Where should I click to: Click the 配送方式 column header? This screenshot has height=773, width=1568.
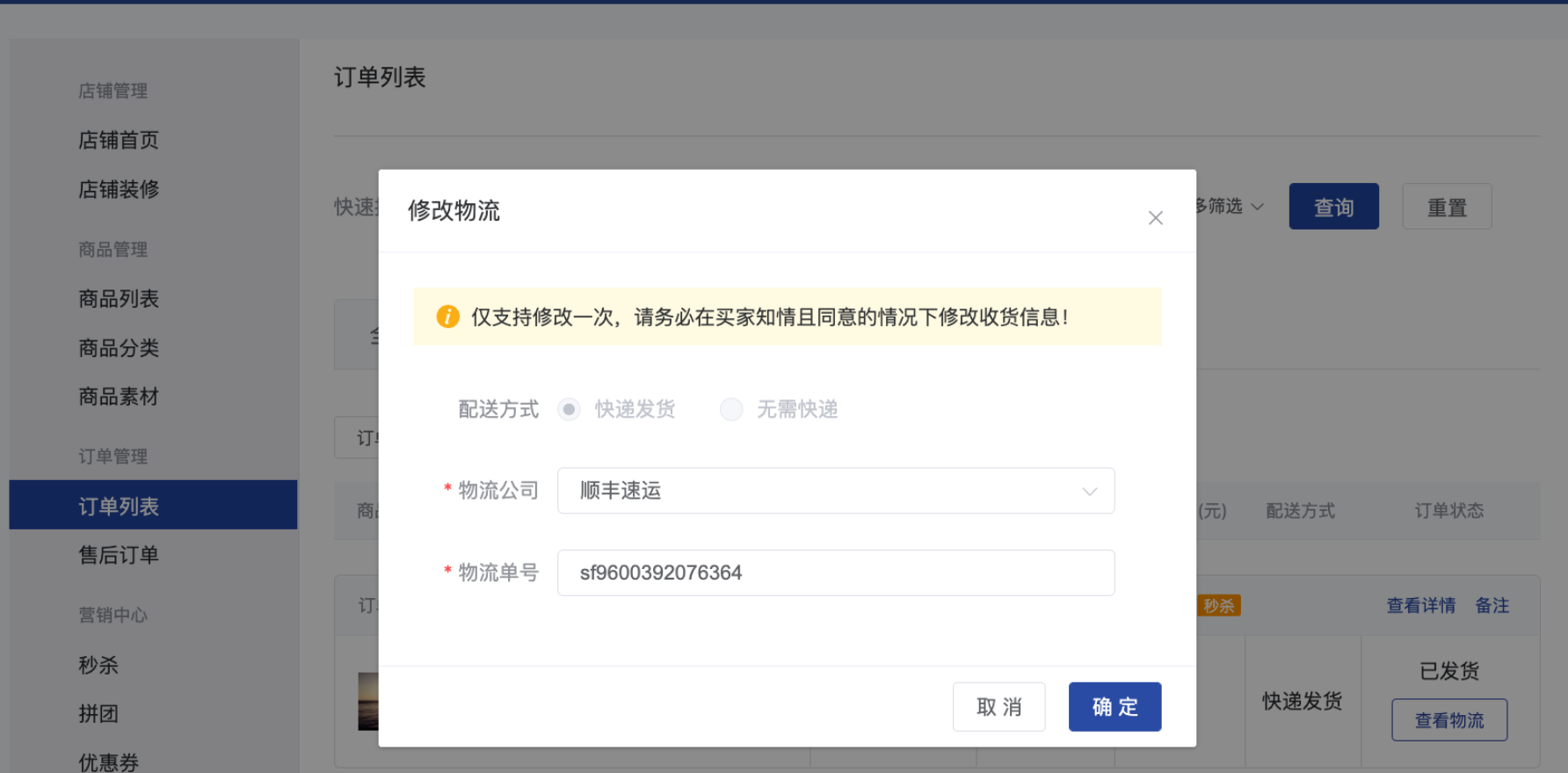coord(1301,511)
